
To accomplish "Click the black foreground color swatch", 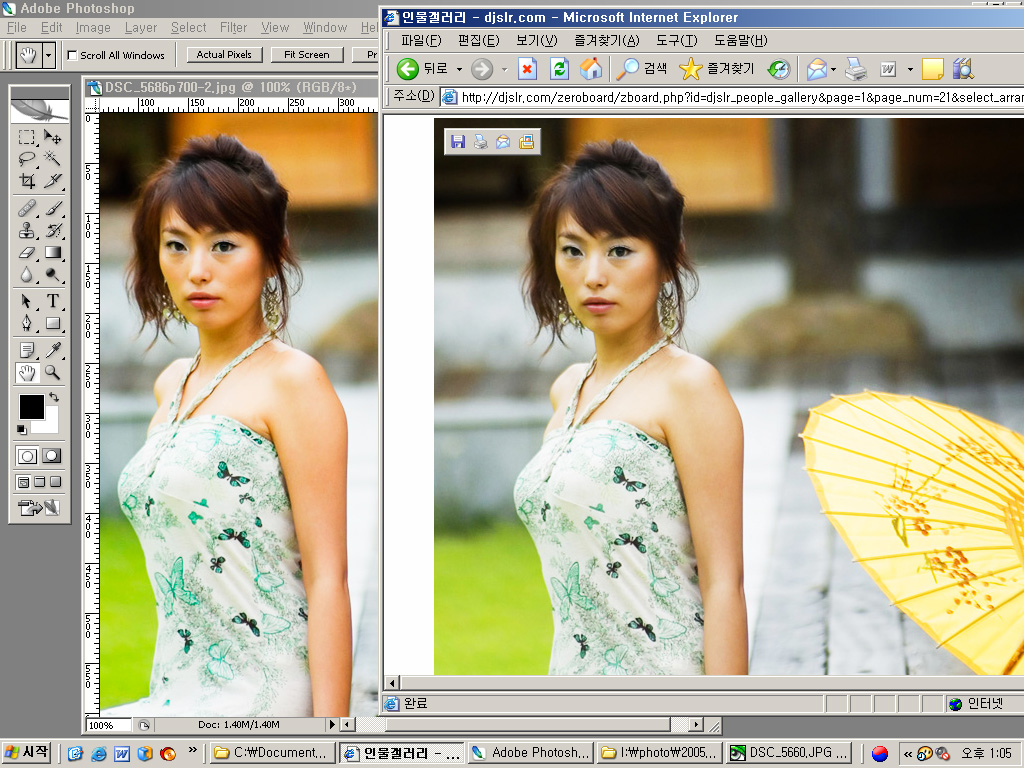I will coord(30,406).
